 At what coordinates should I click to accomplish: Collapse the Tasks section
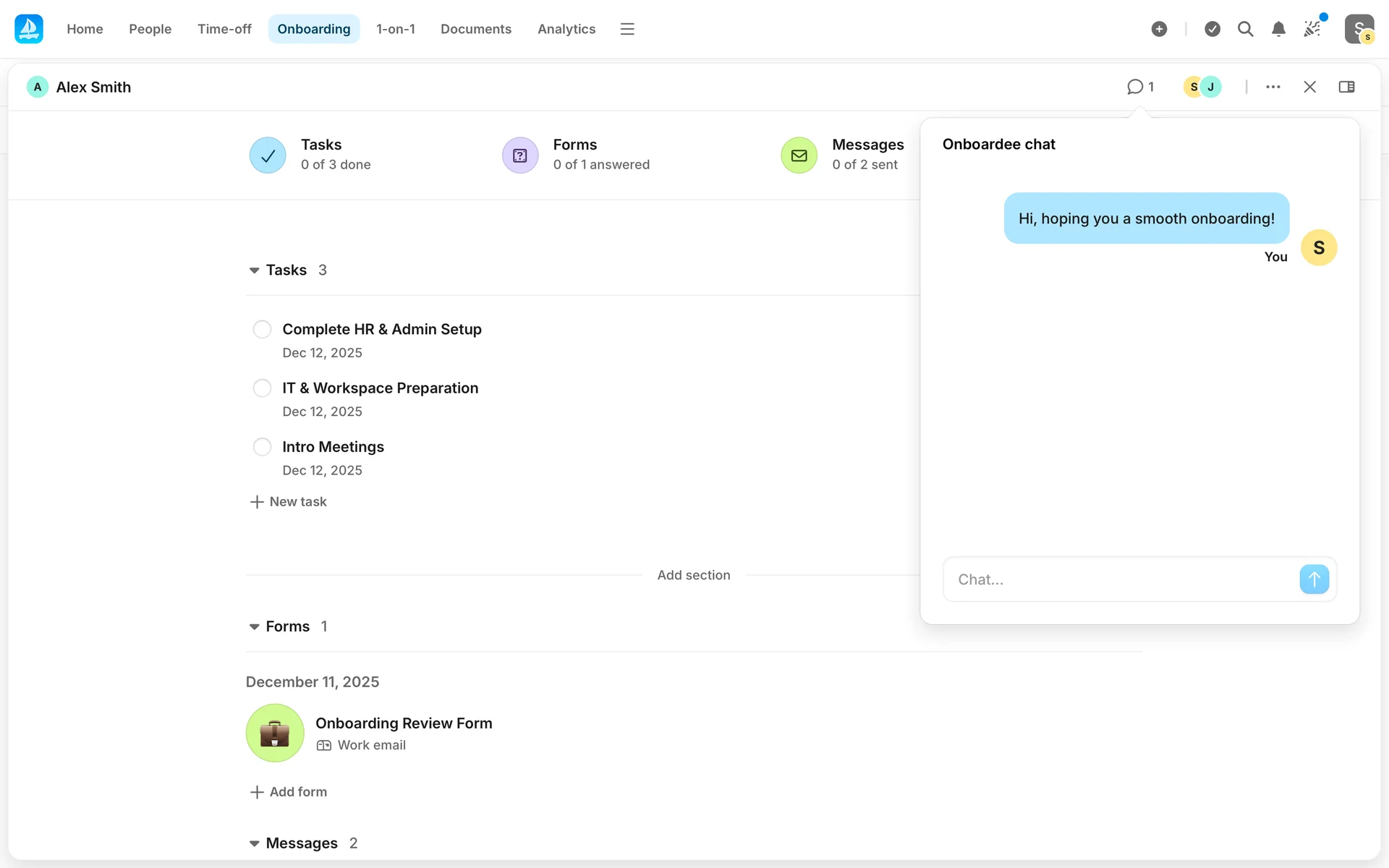(x=254, y=271)
